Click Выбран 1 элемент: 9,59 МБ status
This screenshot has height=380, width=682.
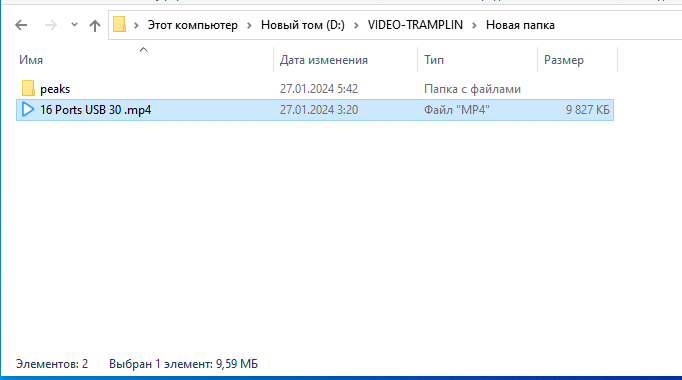pyautogui.click(x=183, y=363)
